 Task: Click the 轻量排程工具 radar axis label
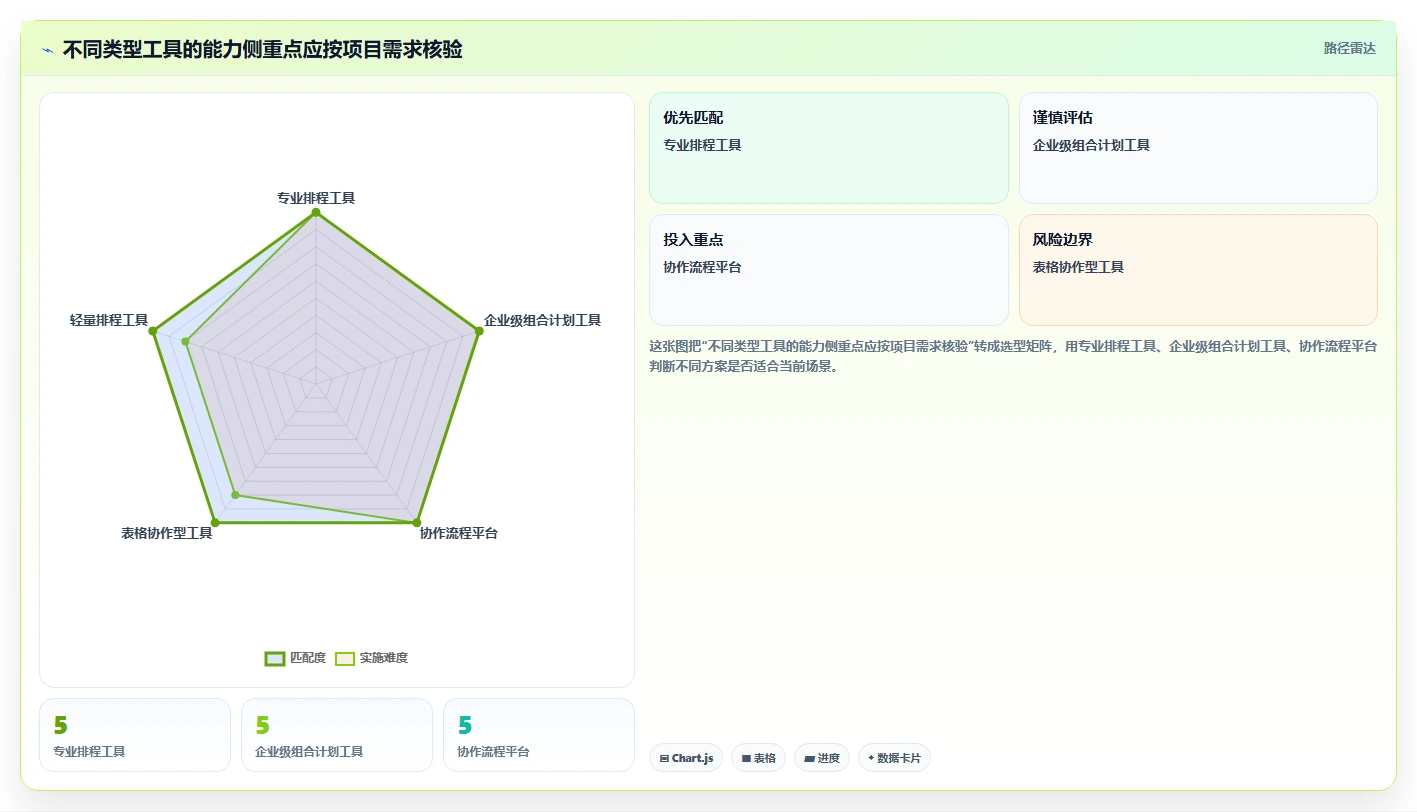pos(109,320)
